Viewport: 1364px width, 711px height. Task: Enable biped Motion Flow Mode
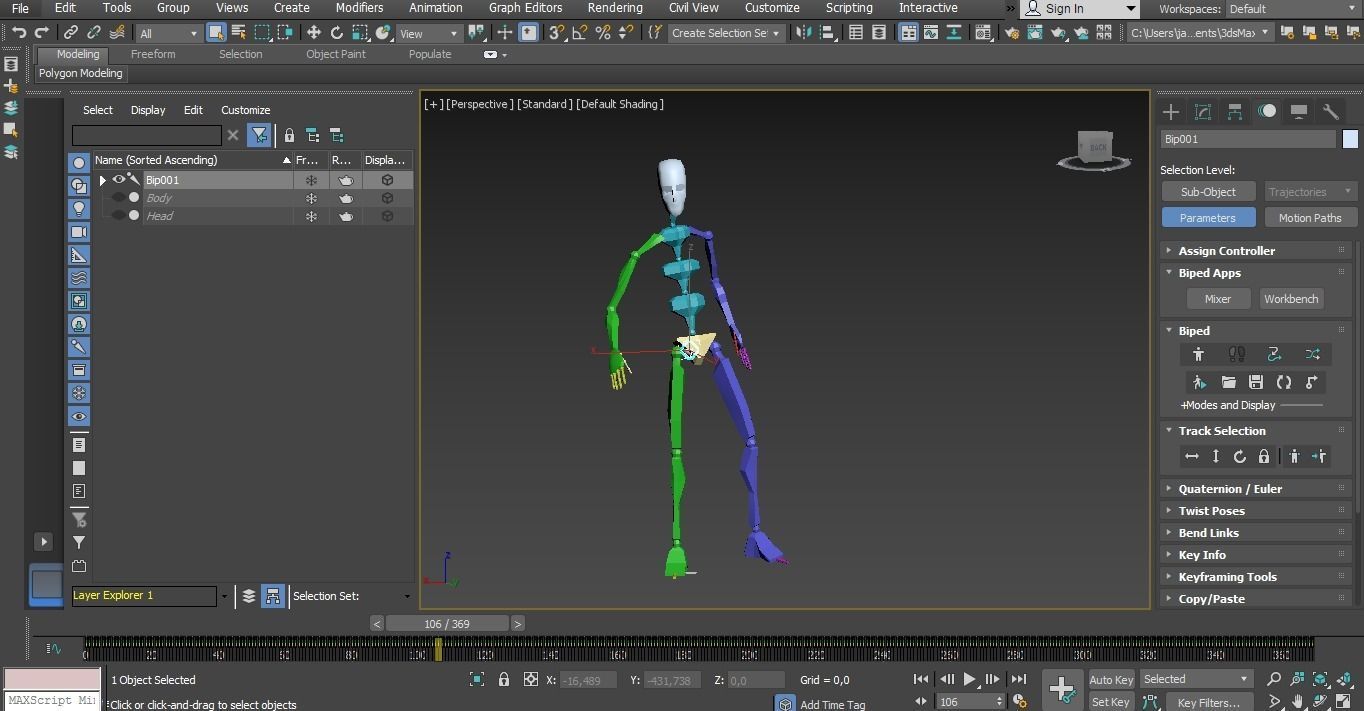(1274, 354)
